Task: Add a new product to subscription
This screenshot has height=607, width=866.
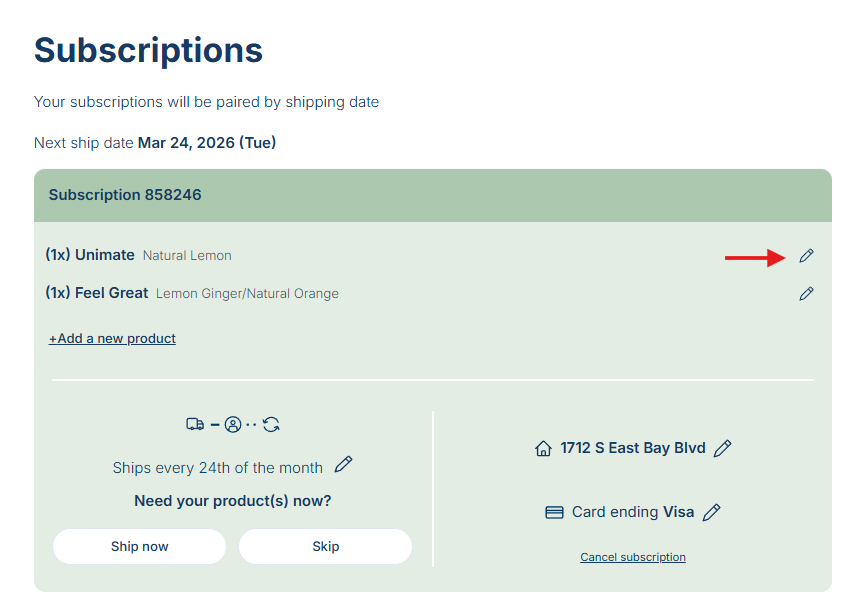Action: click(x=112, y=339)
